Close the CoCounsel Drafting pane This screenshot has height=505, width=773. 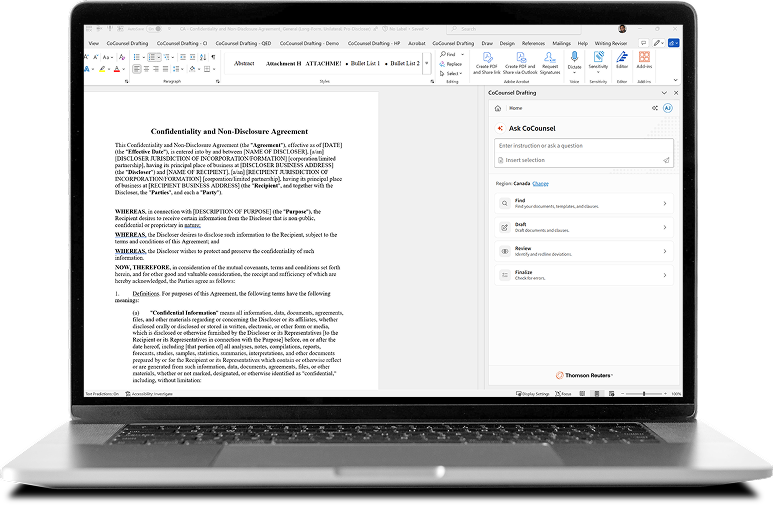(x=676, y=93)
